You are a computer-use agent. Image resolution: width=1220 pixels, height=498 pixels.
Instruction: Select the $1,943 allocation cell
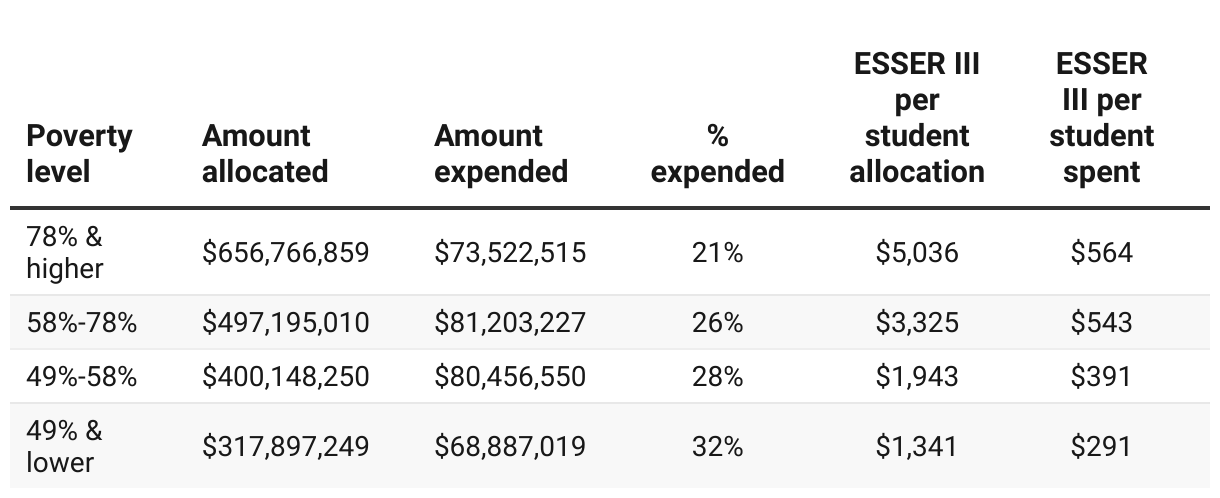[x=917, y=376]
